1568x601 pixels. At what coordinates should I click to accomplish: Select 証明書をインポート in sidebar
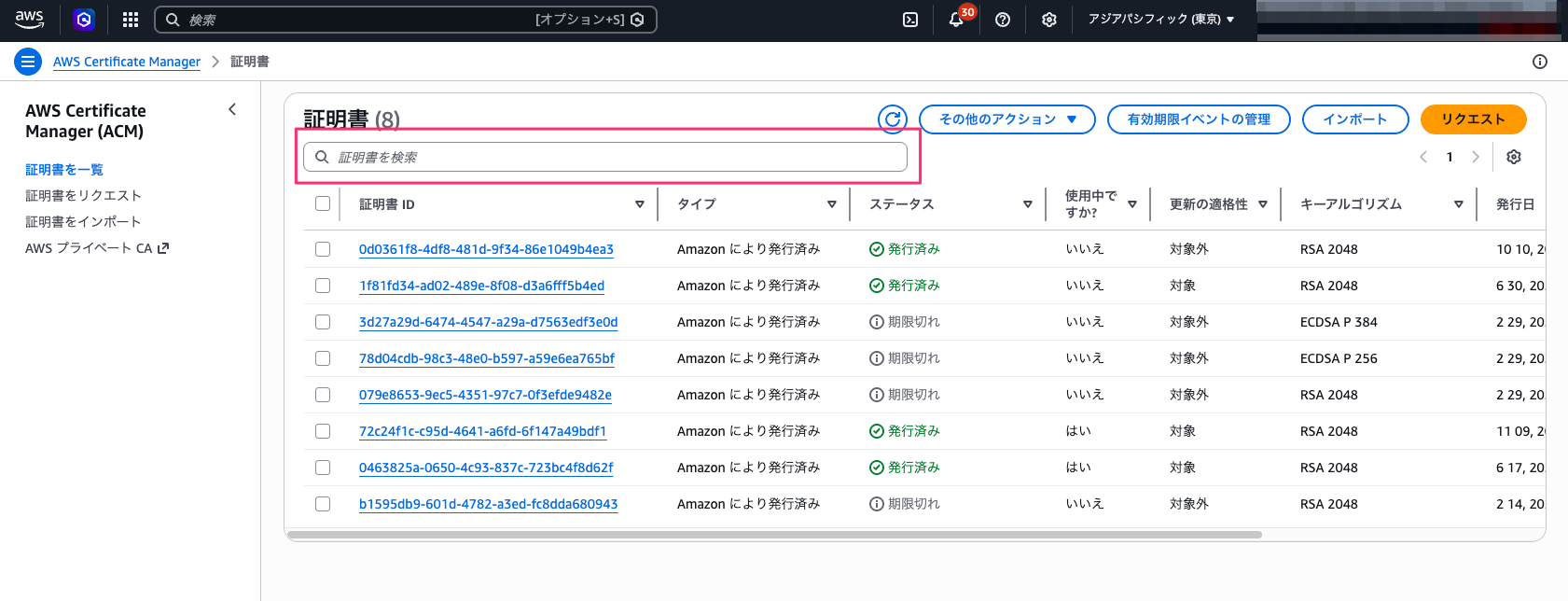pyautogui.click(x=83, y=222)
